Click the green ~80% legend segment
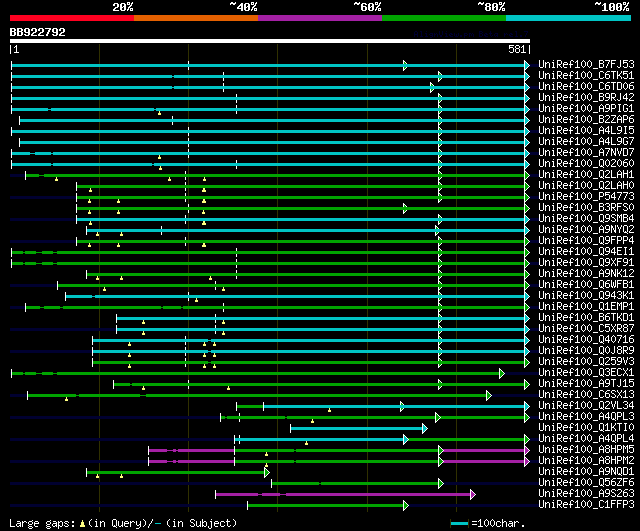 444,18
